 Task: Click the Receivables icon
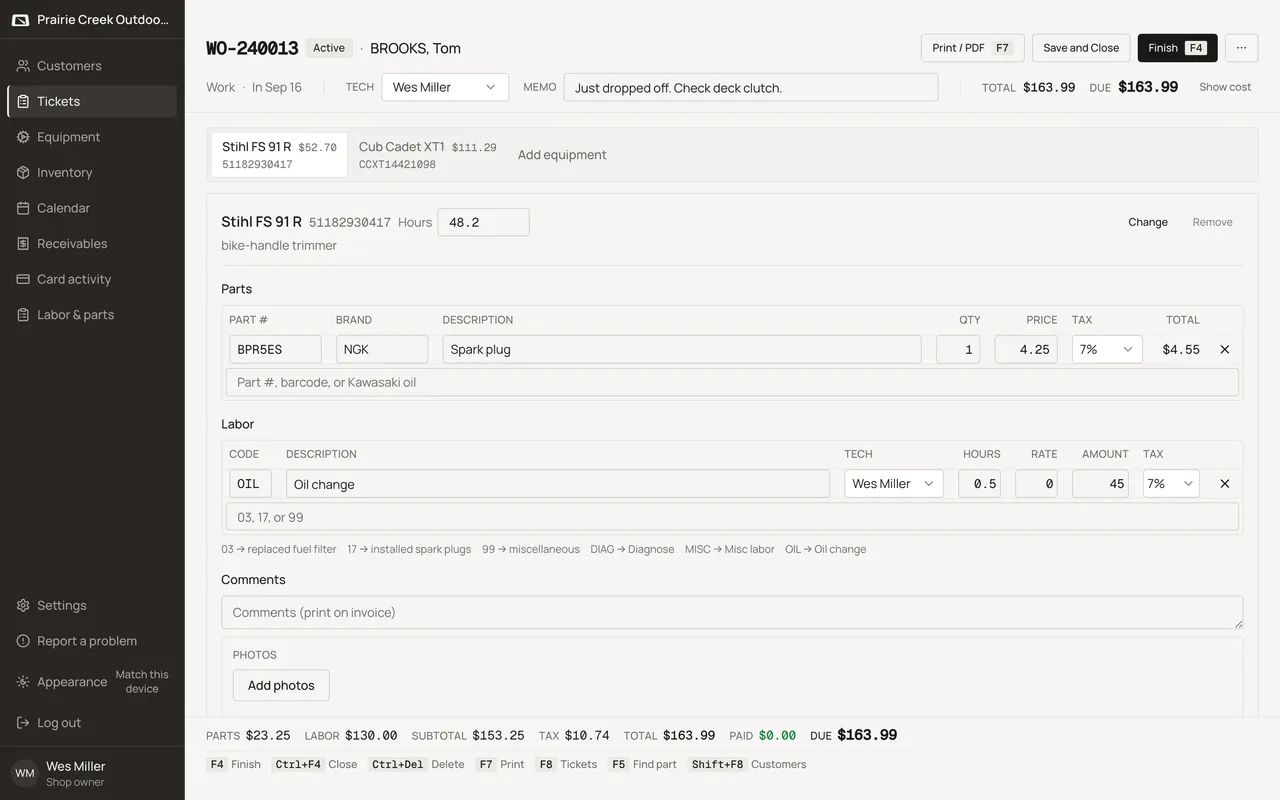point(23,243)
